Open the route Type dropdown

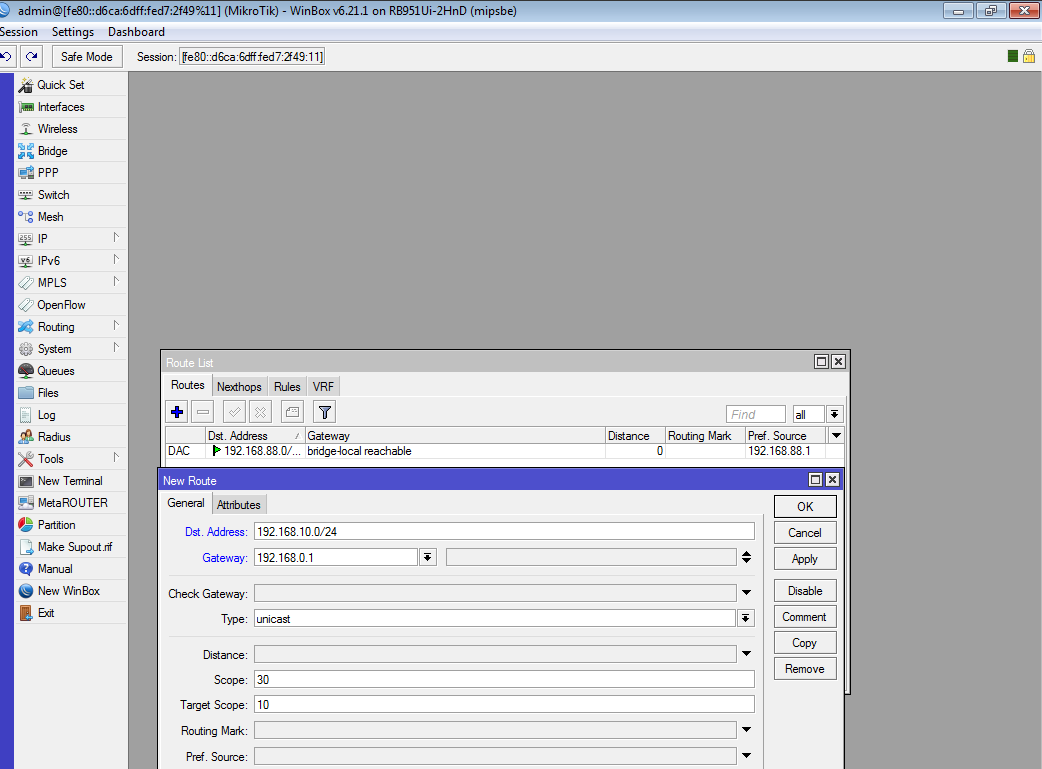point(746,619)
